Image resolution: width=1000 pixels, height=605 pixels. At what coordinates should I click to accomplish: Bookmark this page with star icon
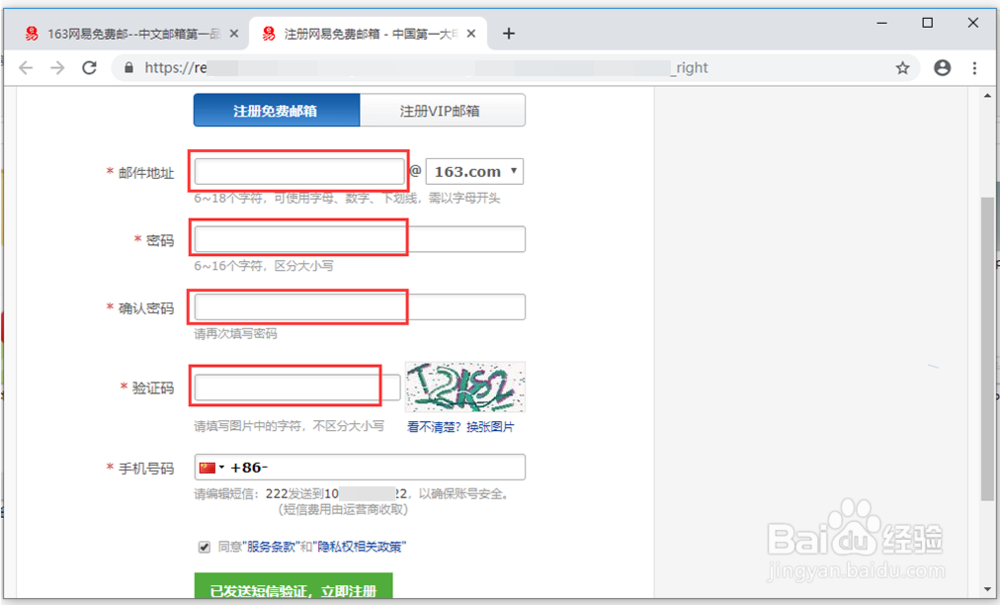click(902, 68)
